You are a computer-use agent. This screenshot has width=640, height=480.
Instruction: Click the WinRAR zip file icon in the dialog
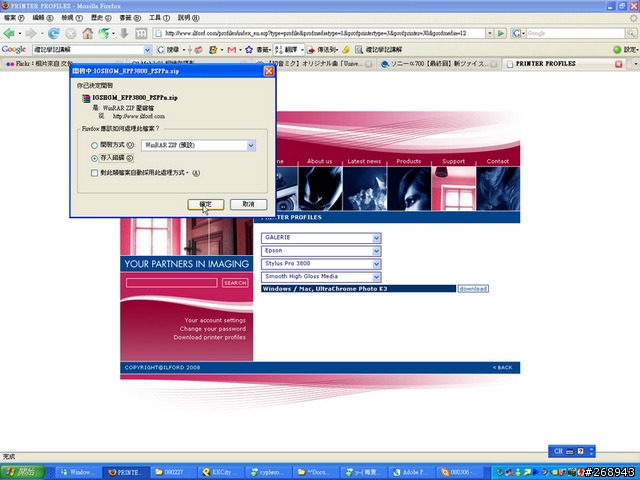(x=86, y=98)
